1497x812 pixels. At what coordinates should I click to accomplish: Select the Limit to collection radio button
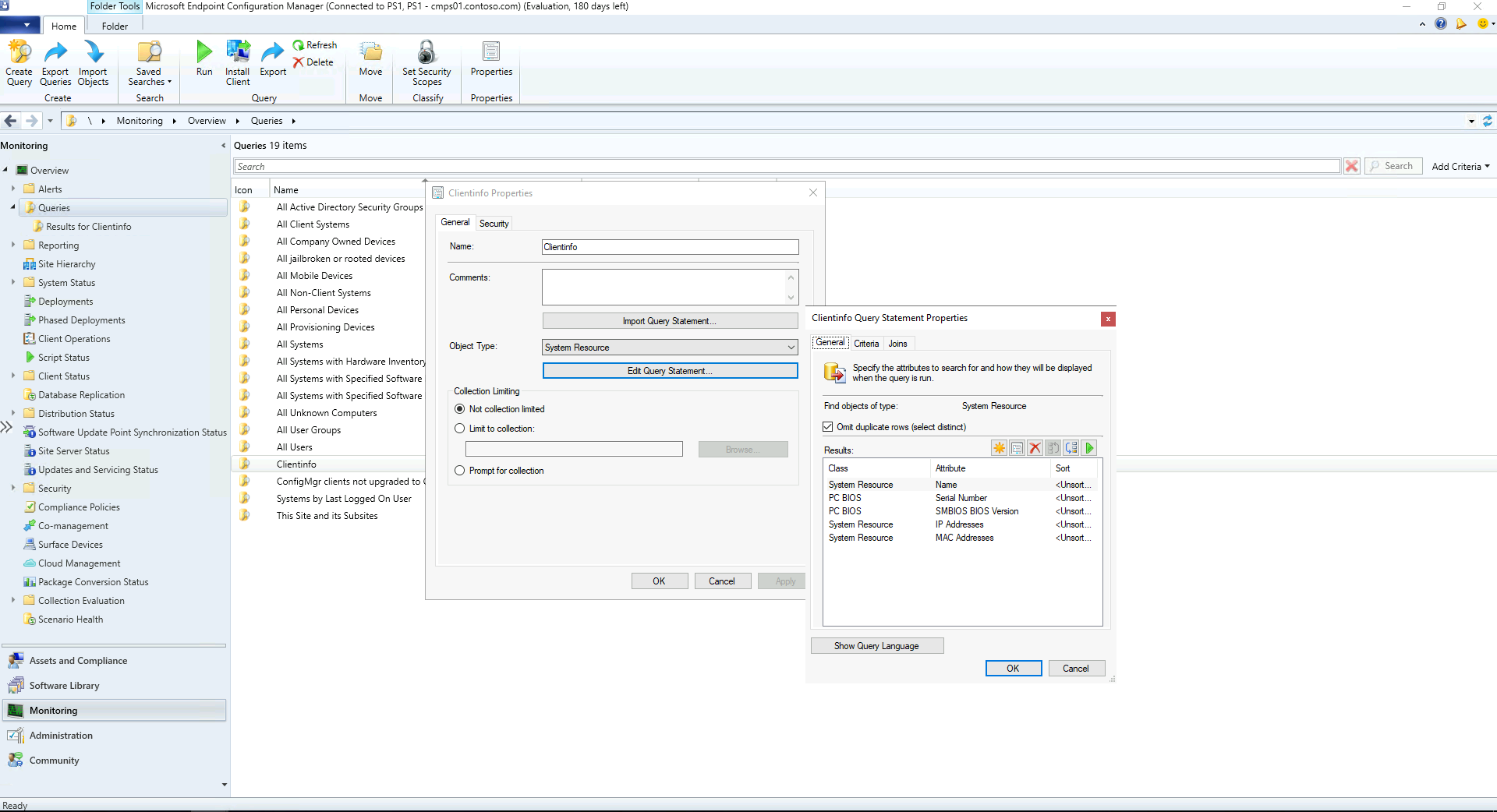[459, 429]
